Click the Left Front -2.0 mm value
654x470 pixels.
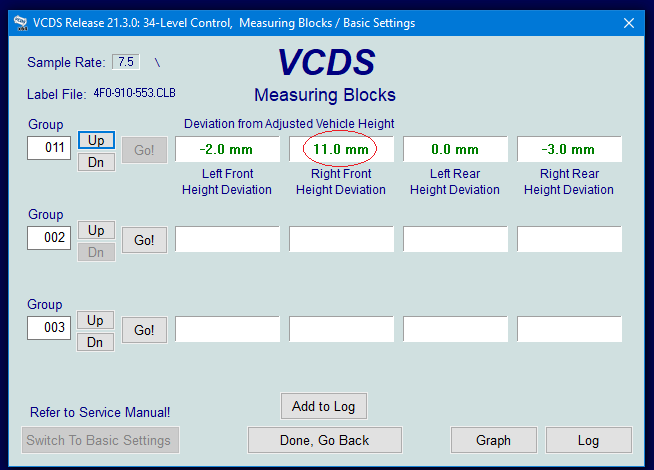(x=227, y=150)
